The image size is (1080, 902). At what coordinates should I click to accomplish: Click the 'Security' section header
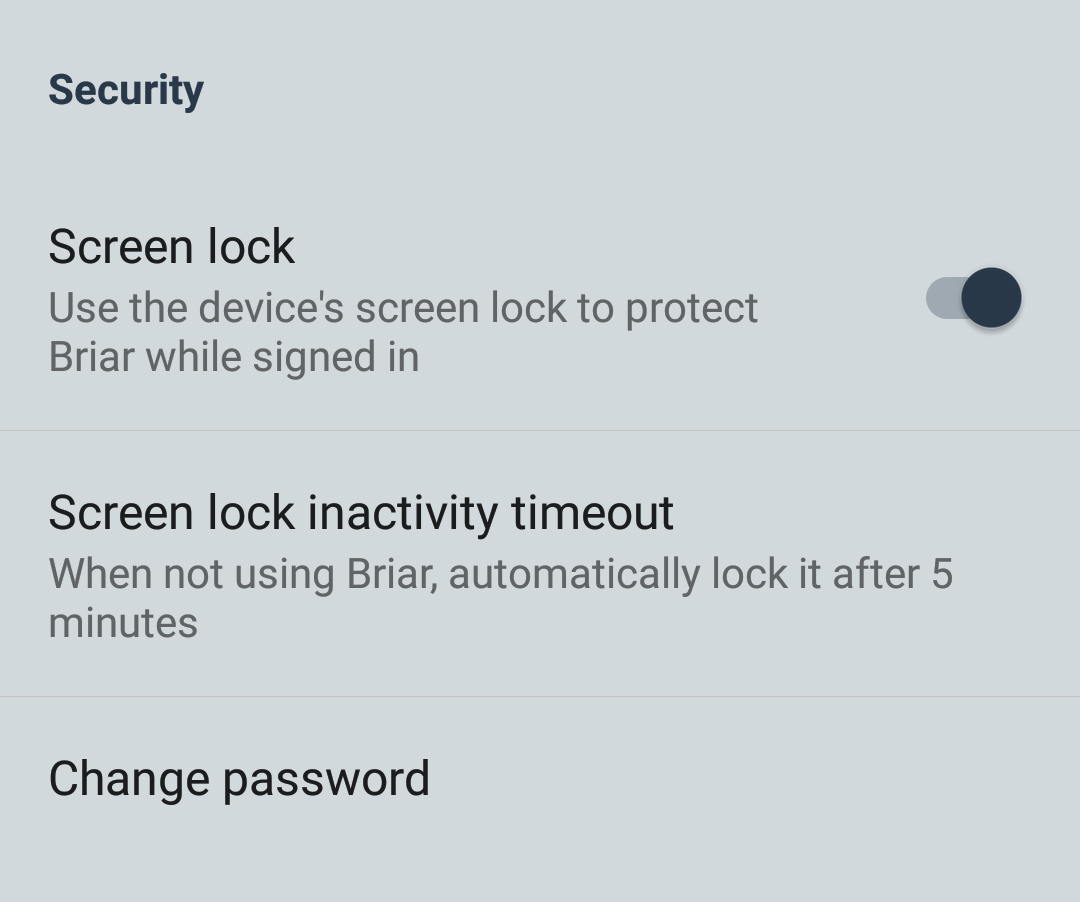tap(126, 90)
